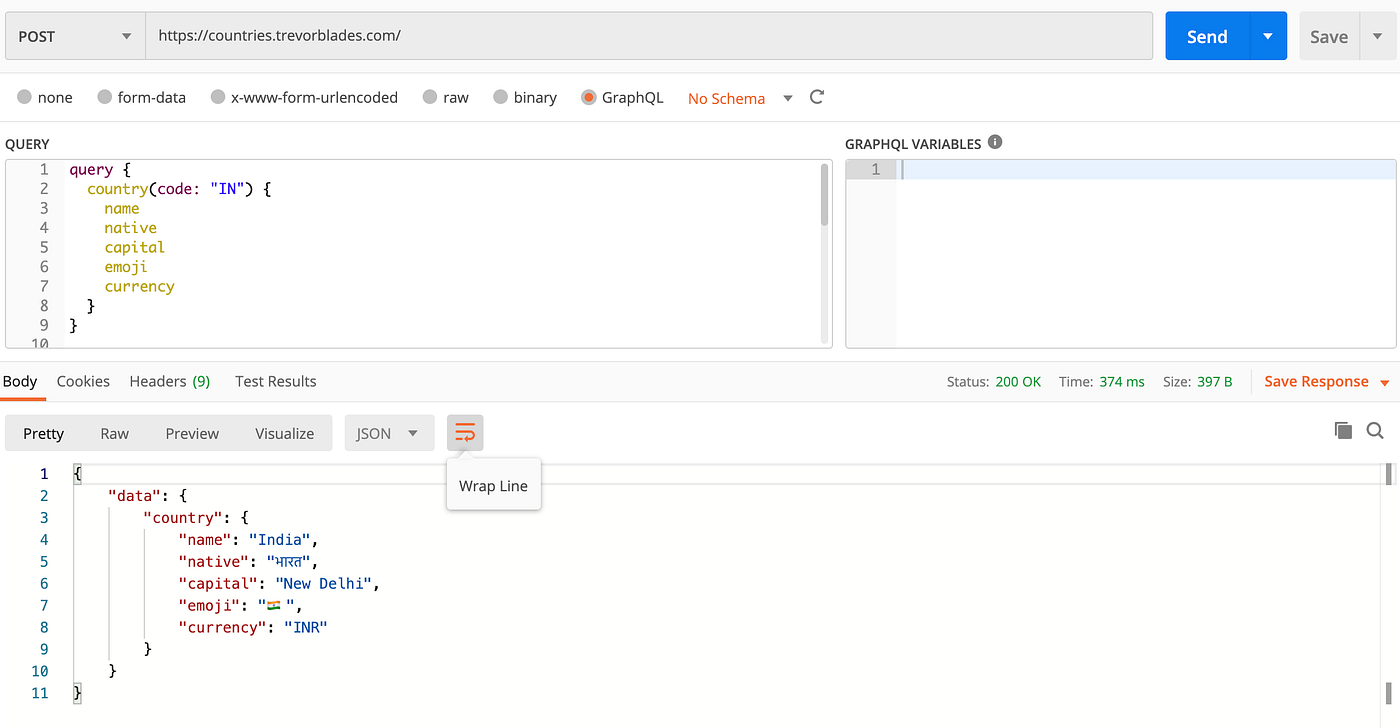The width and height of the screenshot is (1400, 728).
Task: Click the Save button
Action: click(x=1328, y=35)
